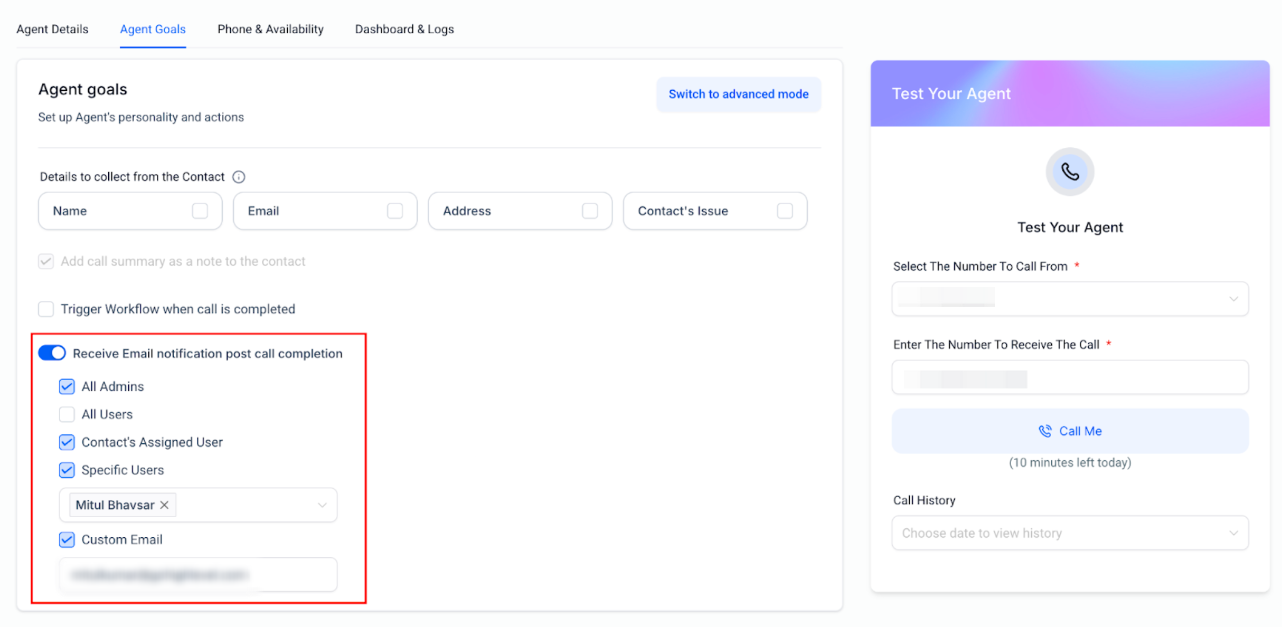
Task: Click the info icon beside Details to collect
Action: tap(239, 177)
